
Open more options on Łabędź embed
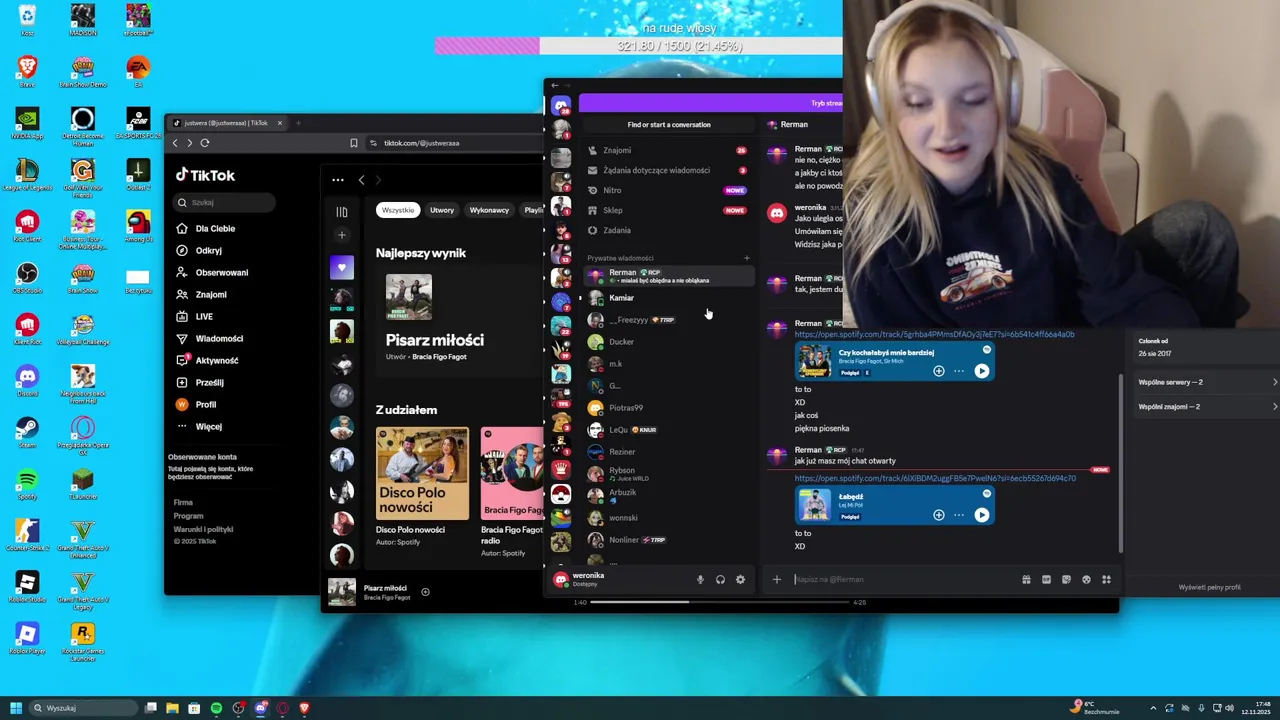[959, 515]
